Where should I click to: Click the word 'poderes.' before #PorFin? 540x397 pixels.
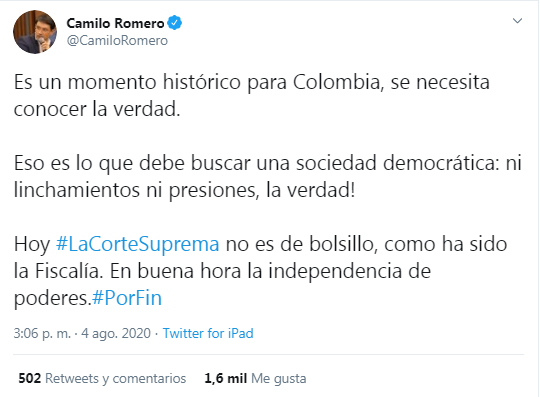click(52, 298)
